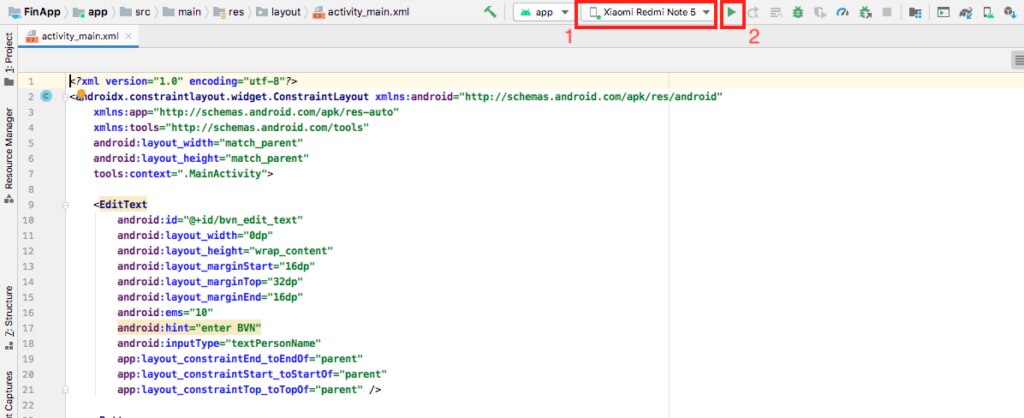
Task: Collapse the ConstraintLayout fold marker at line 2
Action: [65, 97]
